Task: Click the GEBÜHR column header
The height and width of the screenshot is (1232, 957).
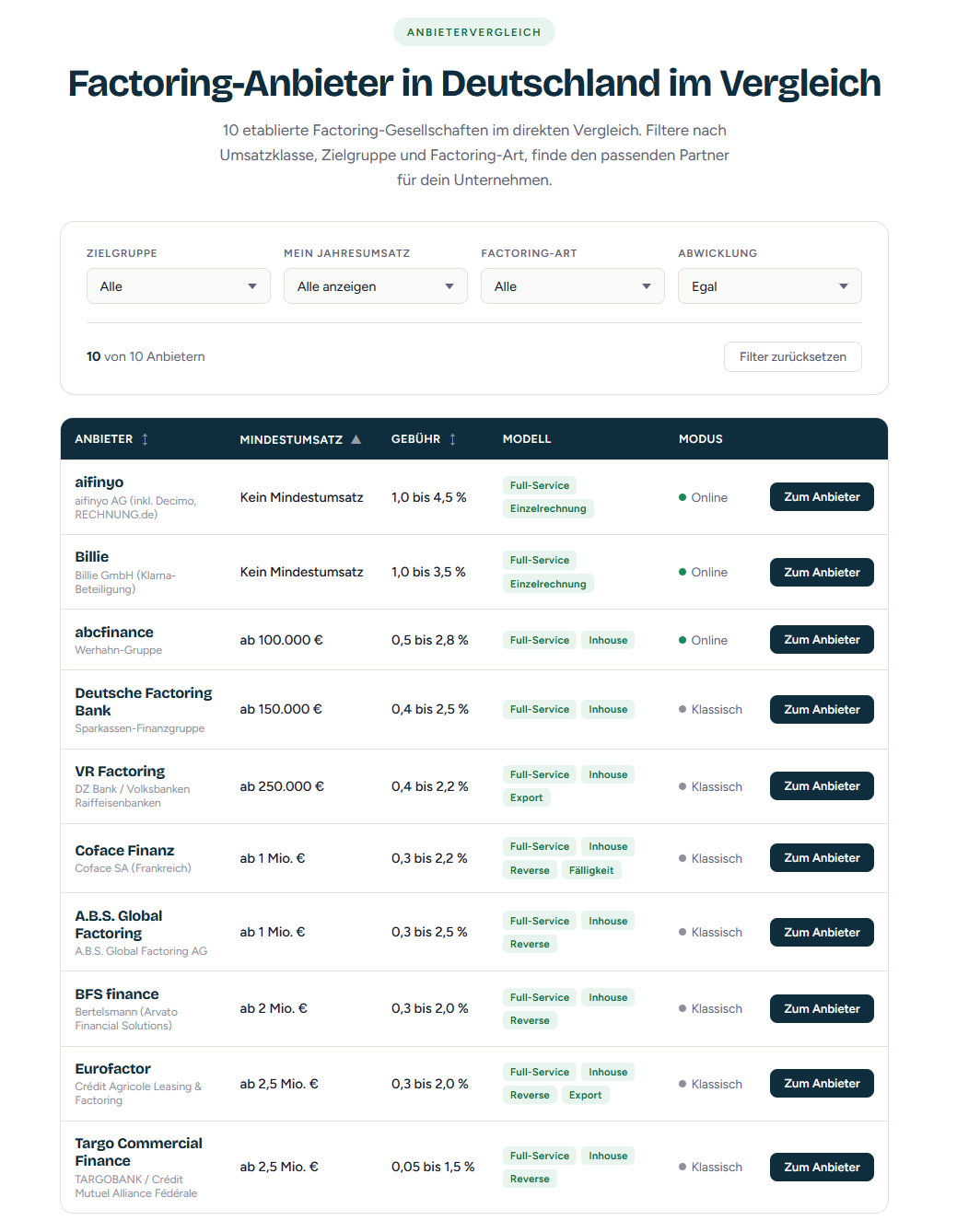Action: click(415, 439)
